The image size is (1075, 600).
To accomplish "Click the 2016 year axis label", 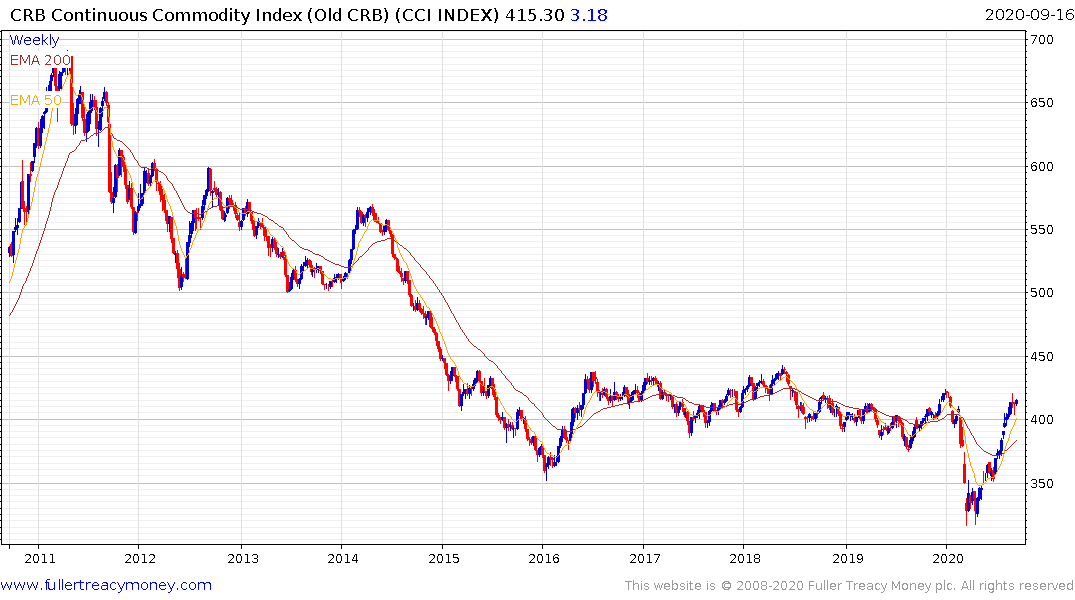I will pos(544,558).
